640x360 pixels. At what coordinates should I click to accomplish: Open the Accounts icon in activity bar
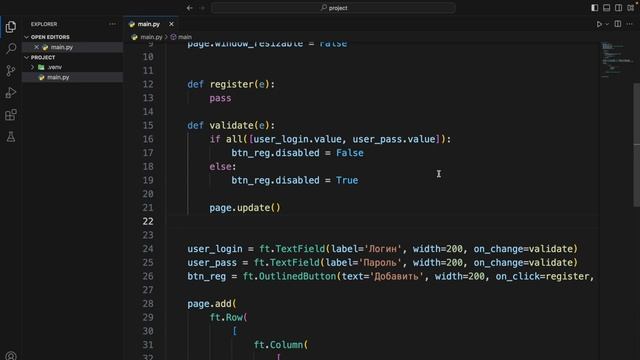coord(11,356)
